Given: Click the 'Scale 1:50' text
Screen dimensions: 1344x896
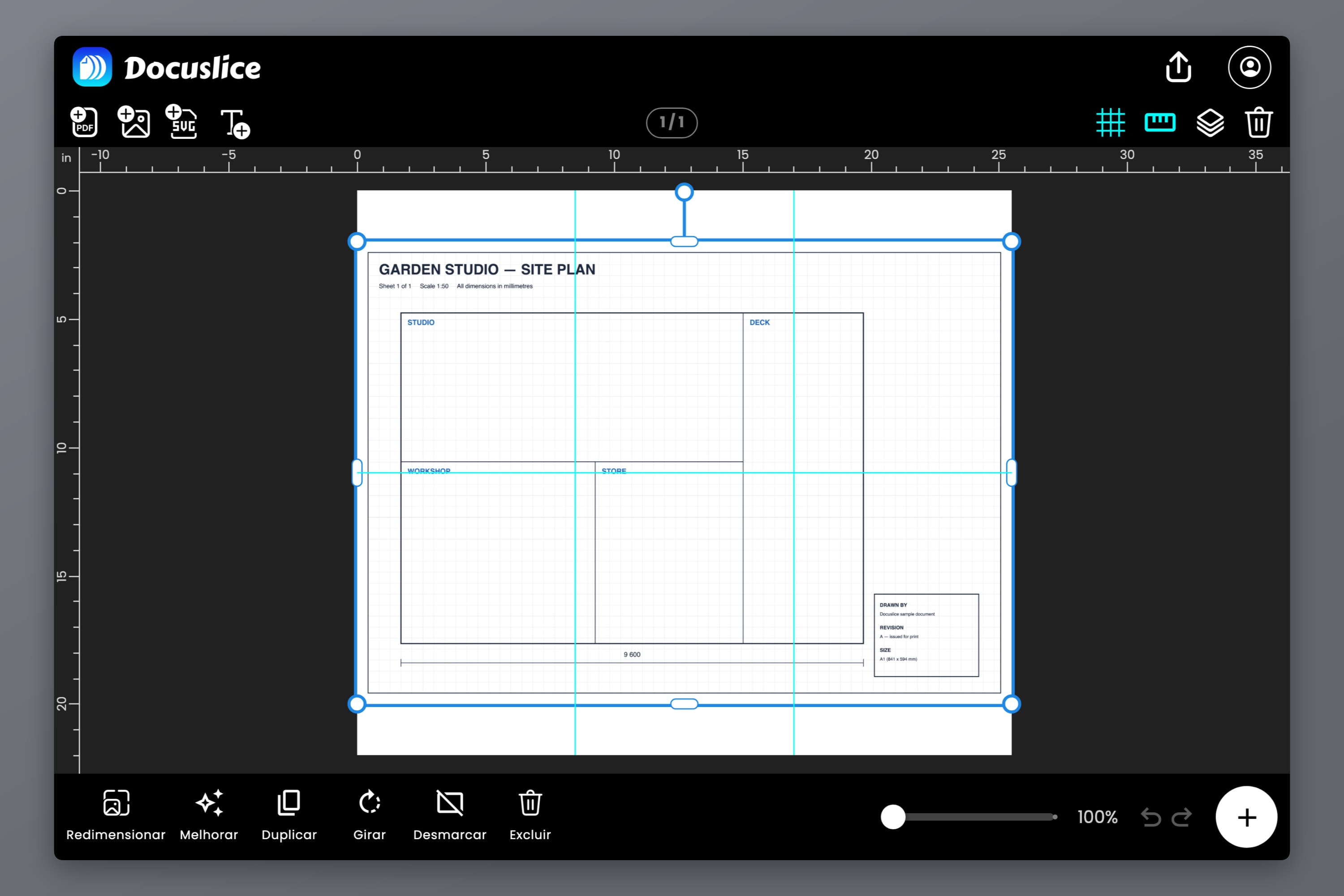Looking at the screenshot, I should pos(434,286).
